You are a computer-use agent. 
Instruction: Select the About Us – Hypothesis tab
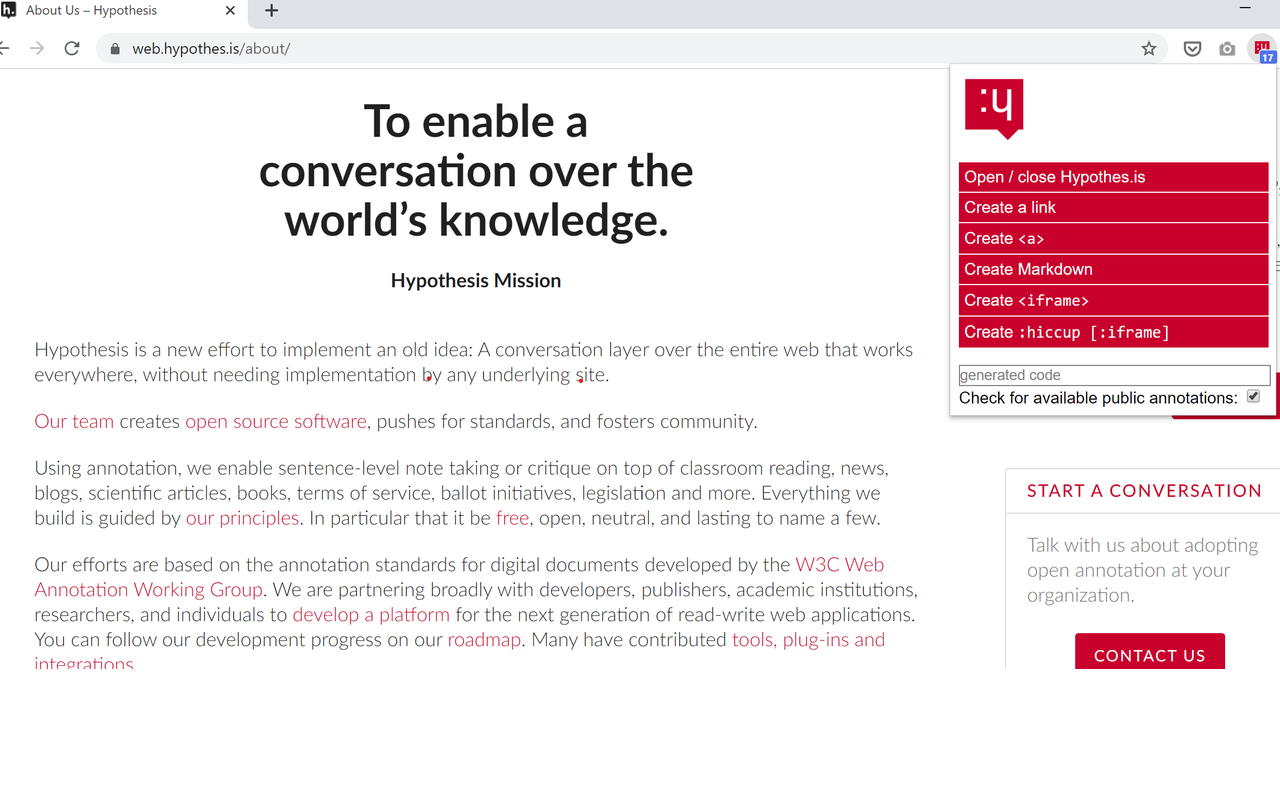[120, 11]
